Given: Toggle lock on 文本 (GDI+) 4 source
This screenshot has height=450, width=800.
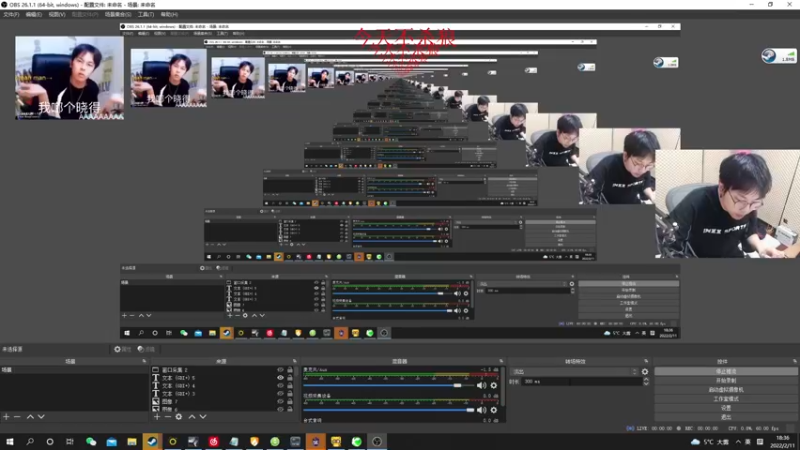Looking at the screenshot, I should pos(290,386).
